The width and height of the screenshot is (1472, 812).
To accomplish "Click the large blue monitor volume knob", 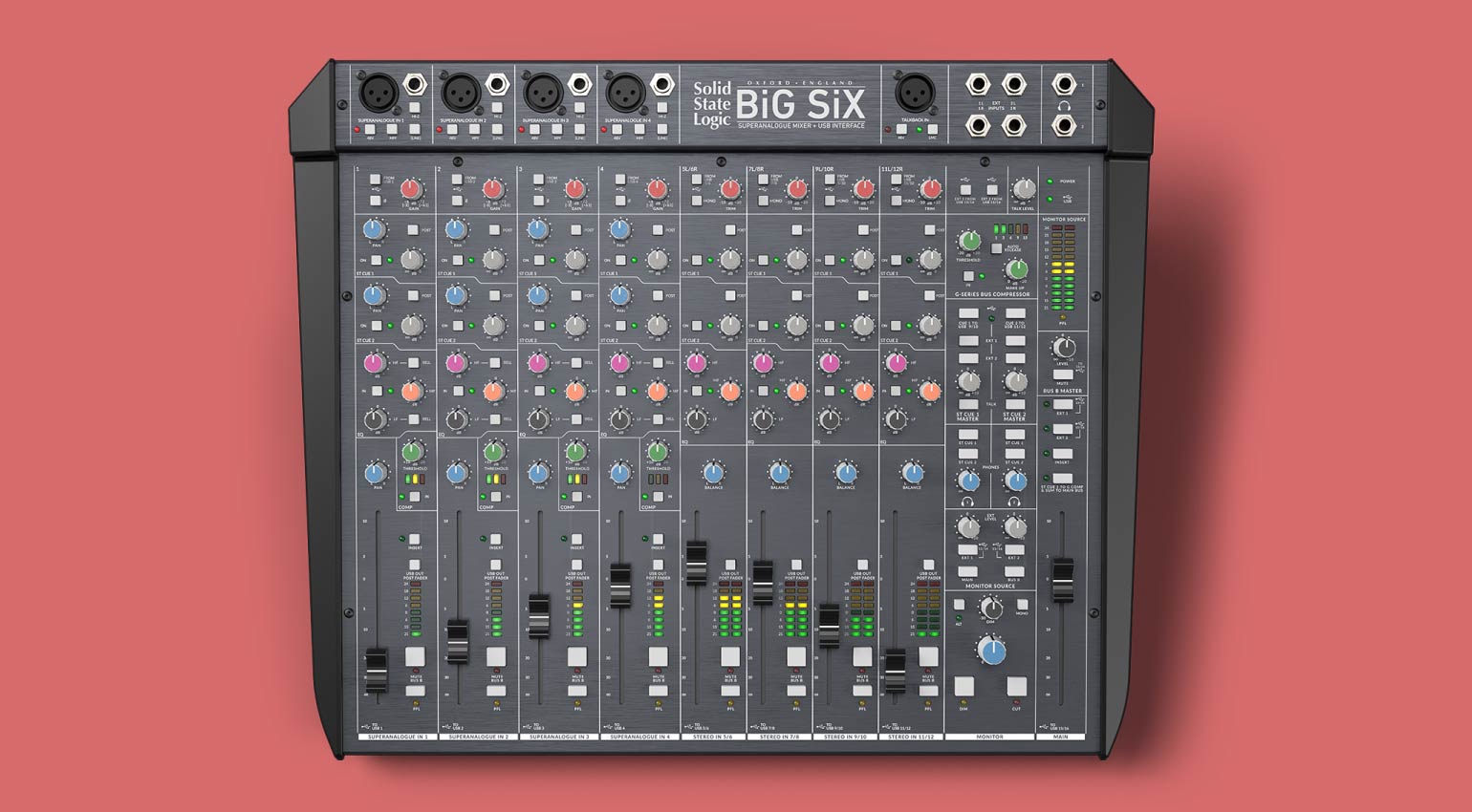I will [x=992, y=652].
